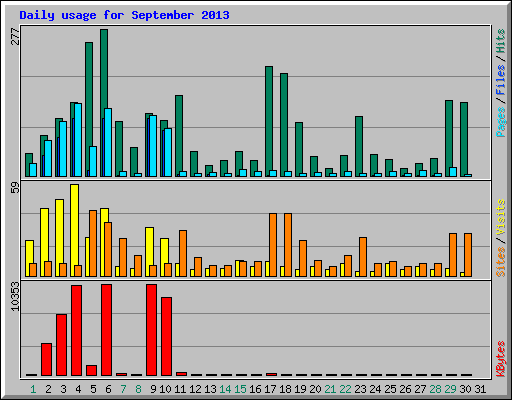Click the 277 maximum value axis label
This screenshot has width=512, height=400.
point(15,37)
